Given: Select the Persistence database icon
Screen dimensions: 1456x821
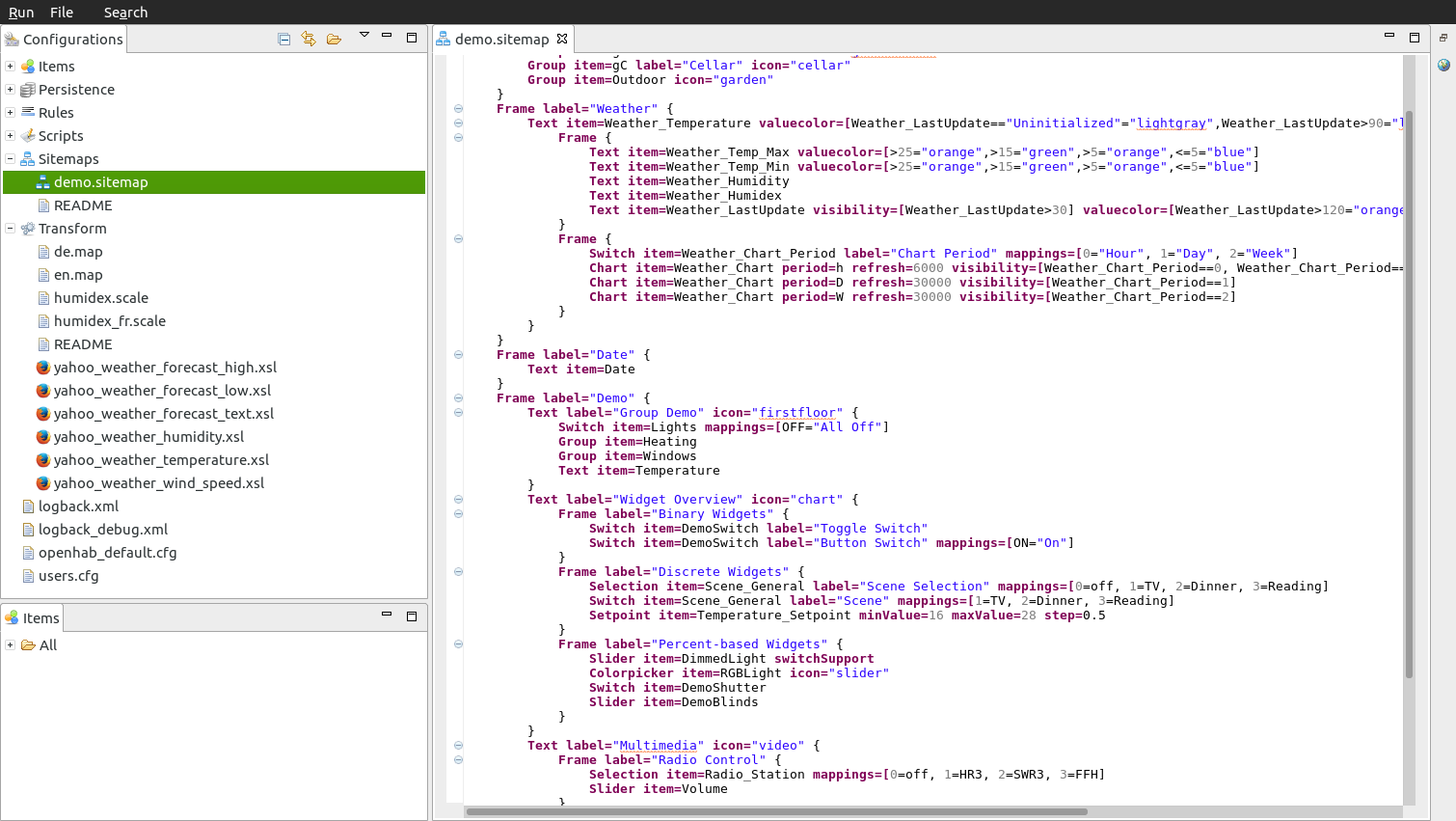Looking at the screenshot, I should 28,90.
